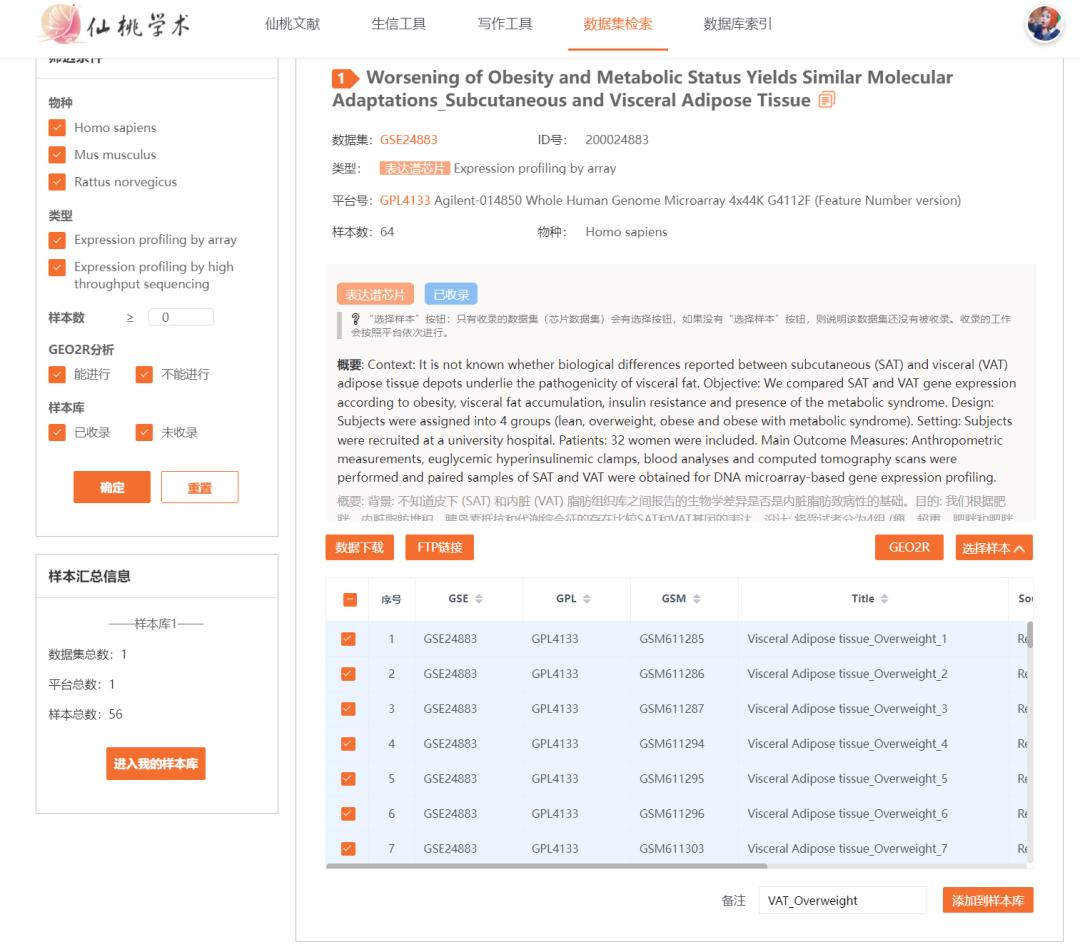Open the user avatar menu
This screenshot has width=1080, height=947.
[x=1044, y=24]
